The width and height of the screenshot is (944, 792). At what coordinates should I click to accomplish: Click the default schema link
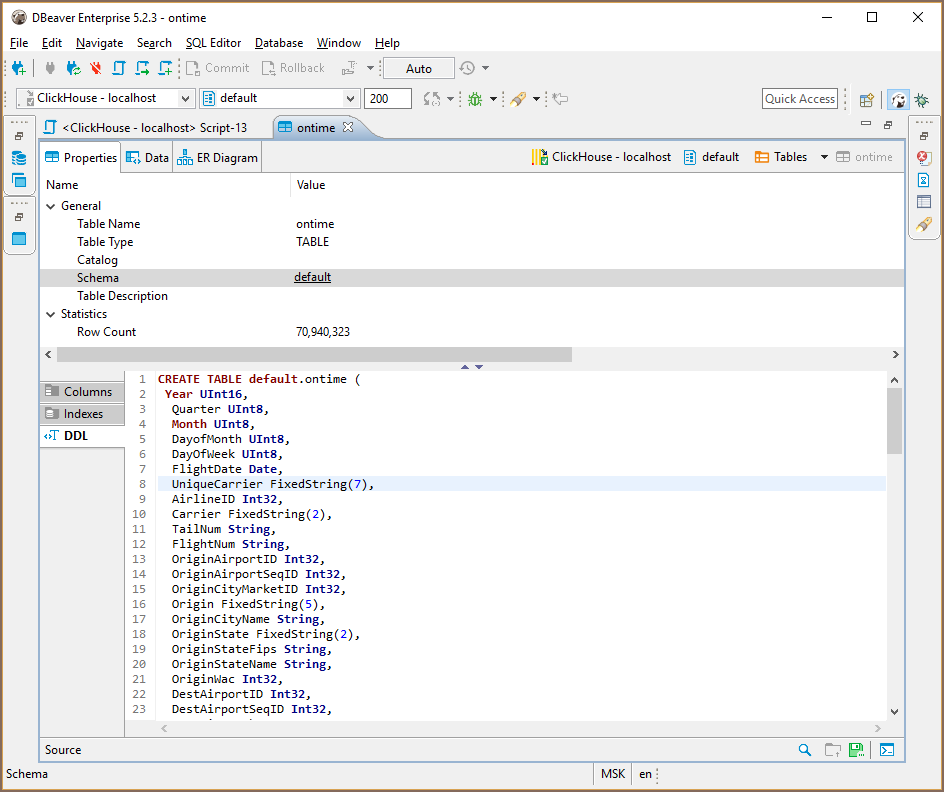[312, 278]
